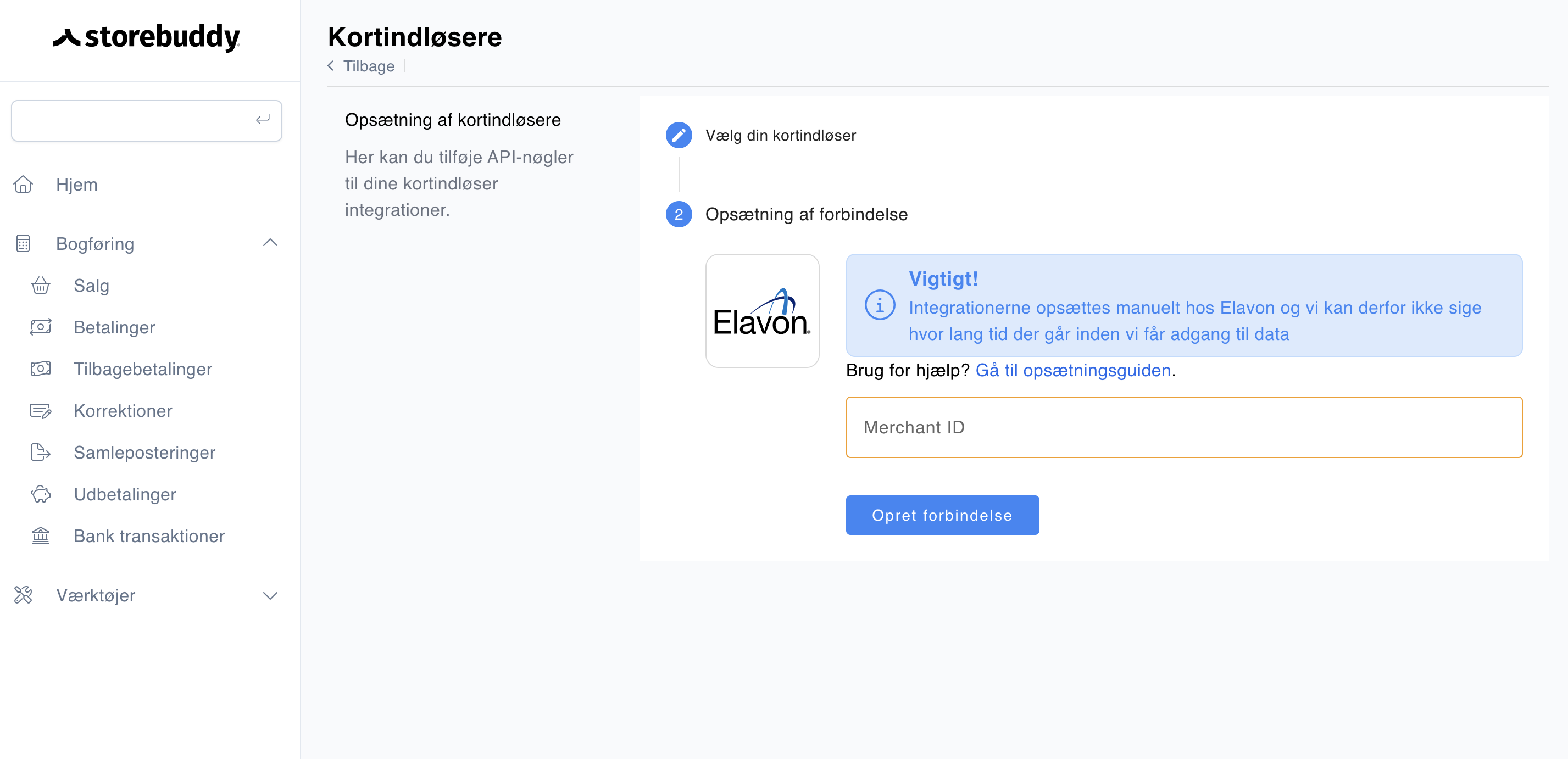The width and height of the screenshot is (1568, 759).
Task: Click the back chevron beside Tilbage
Action: [331, 66]
